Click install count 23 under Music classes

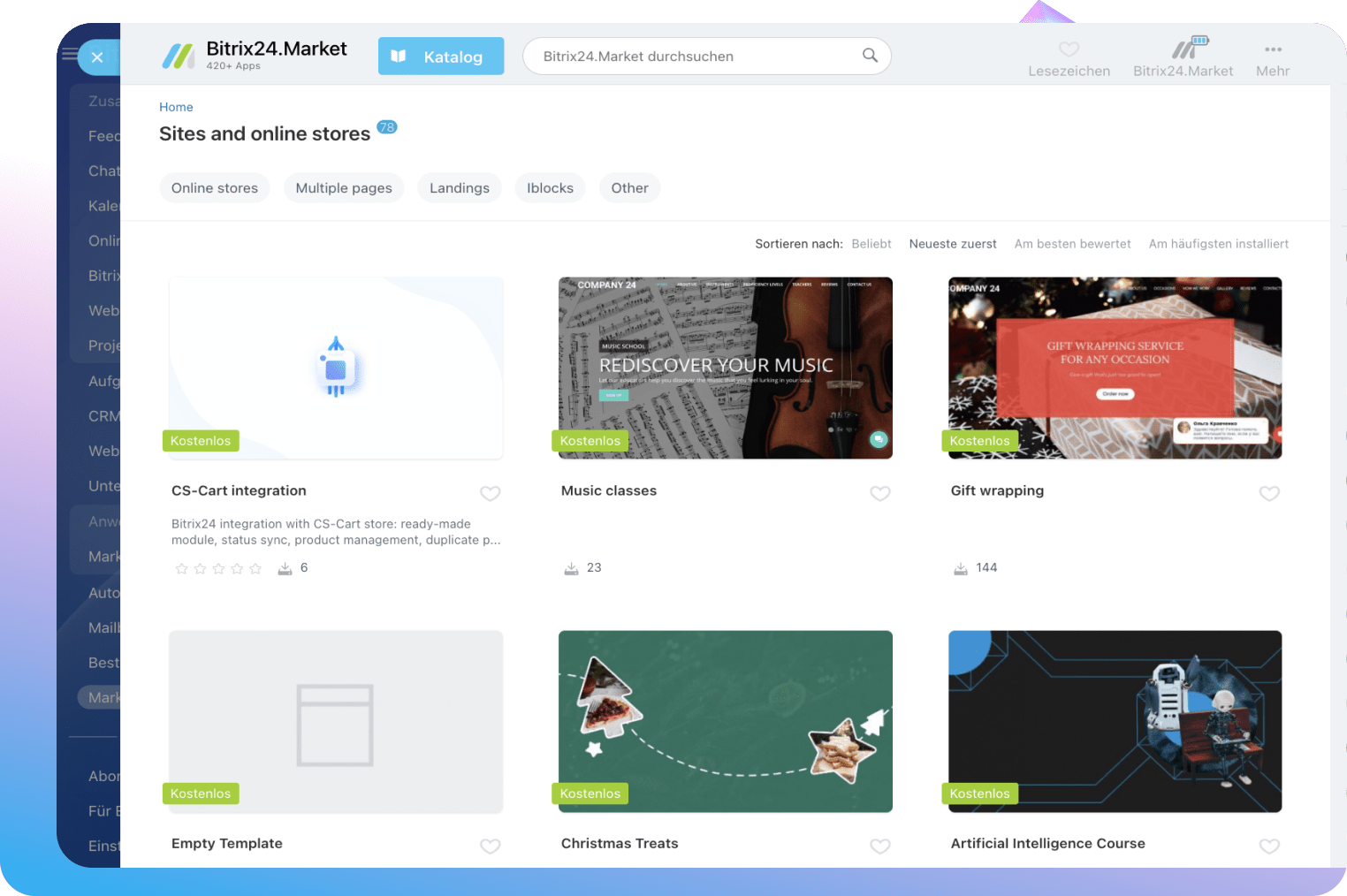594,567
